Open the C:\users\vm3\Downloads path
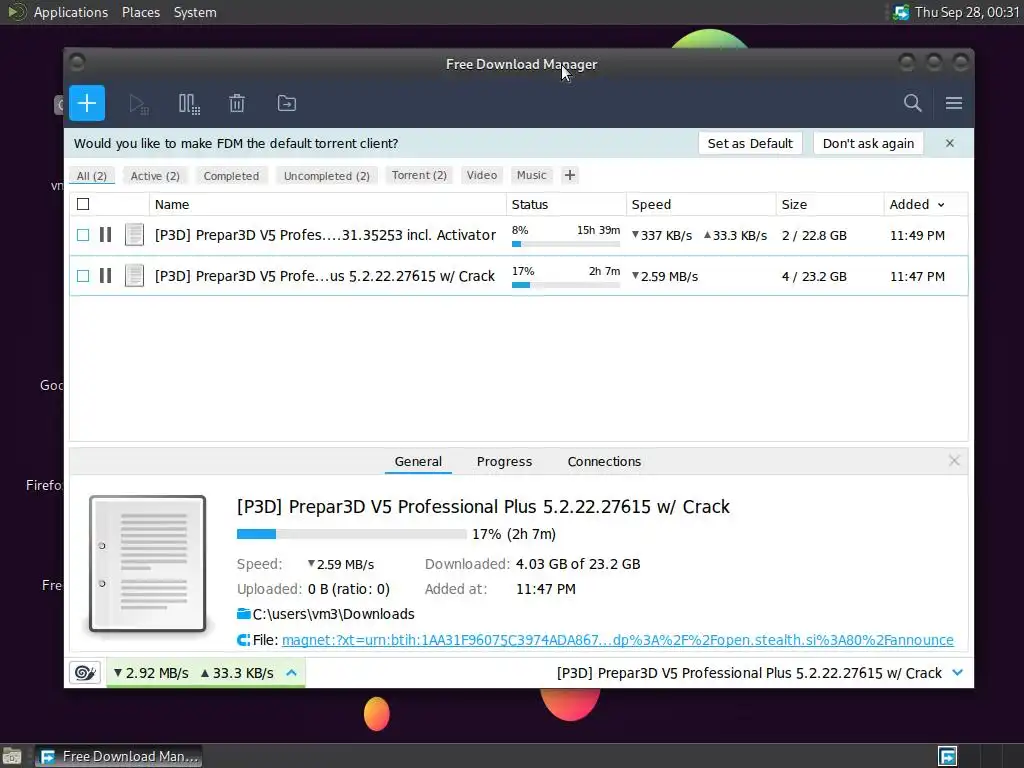The image size is (1024, 768). coord(333,614)
